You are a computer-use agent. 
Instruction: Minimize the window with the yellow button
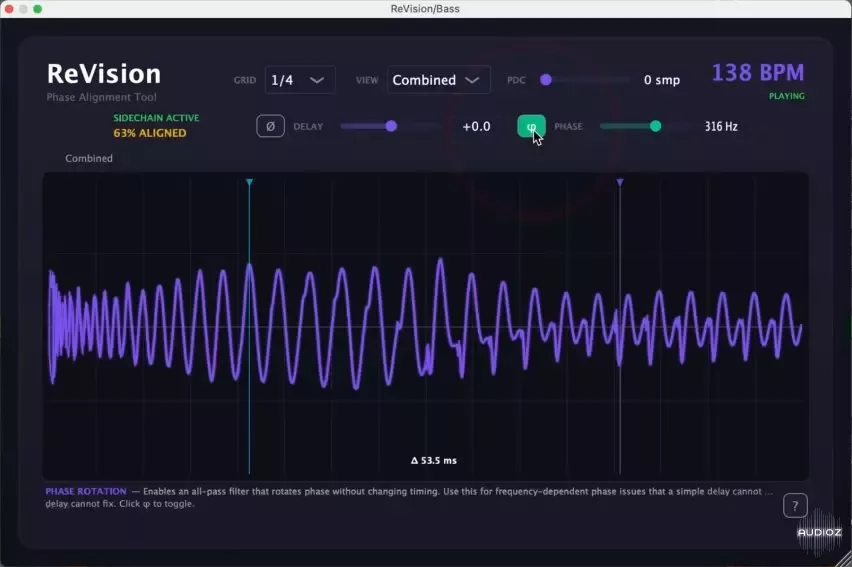(x=23, y=8)
